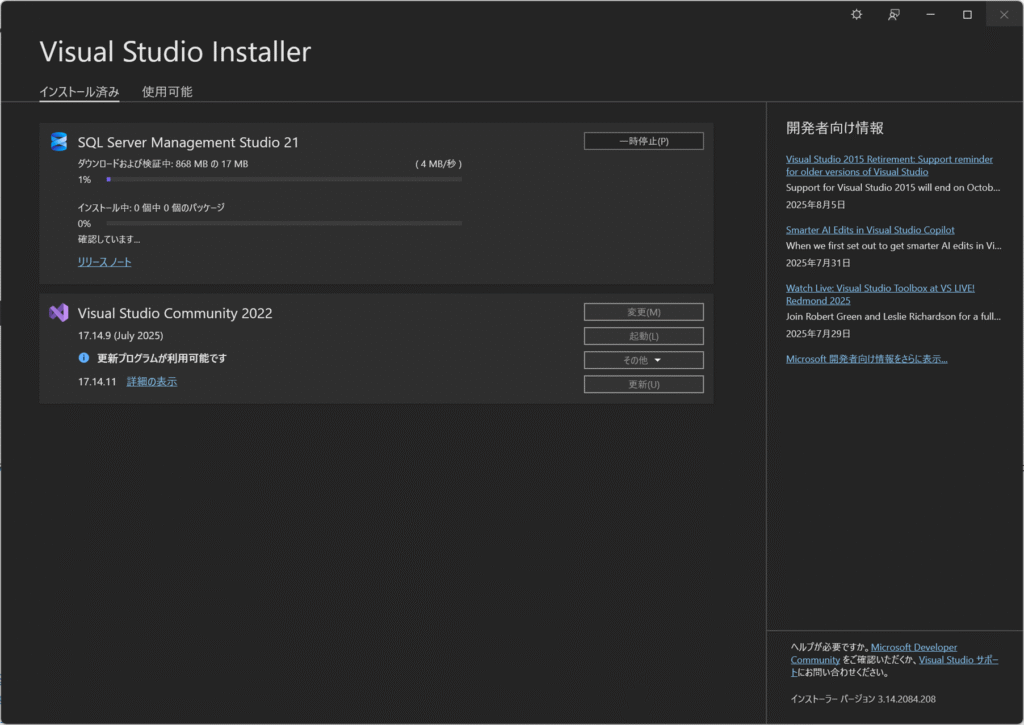
Task: Click the SQL Server Management Studio 21 title
Action: point(188,142)
